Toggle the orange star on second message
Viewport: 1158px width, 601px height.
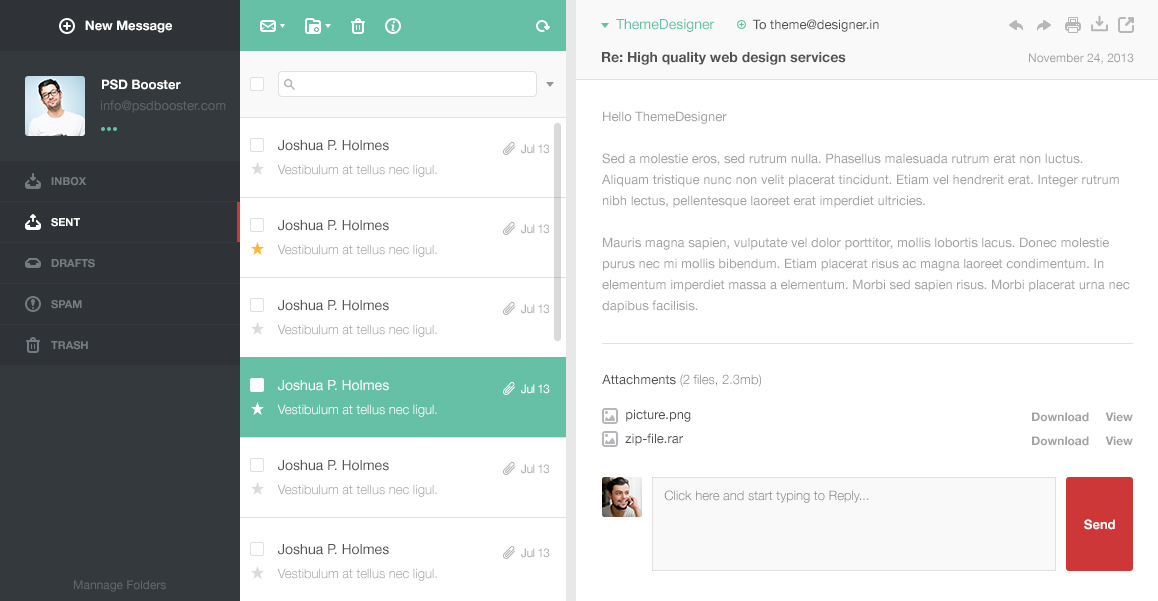click(257, 249)
